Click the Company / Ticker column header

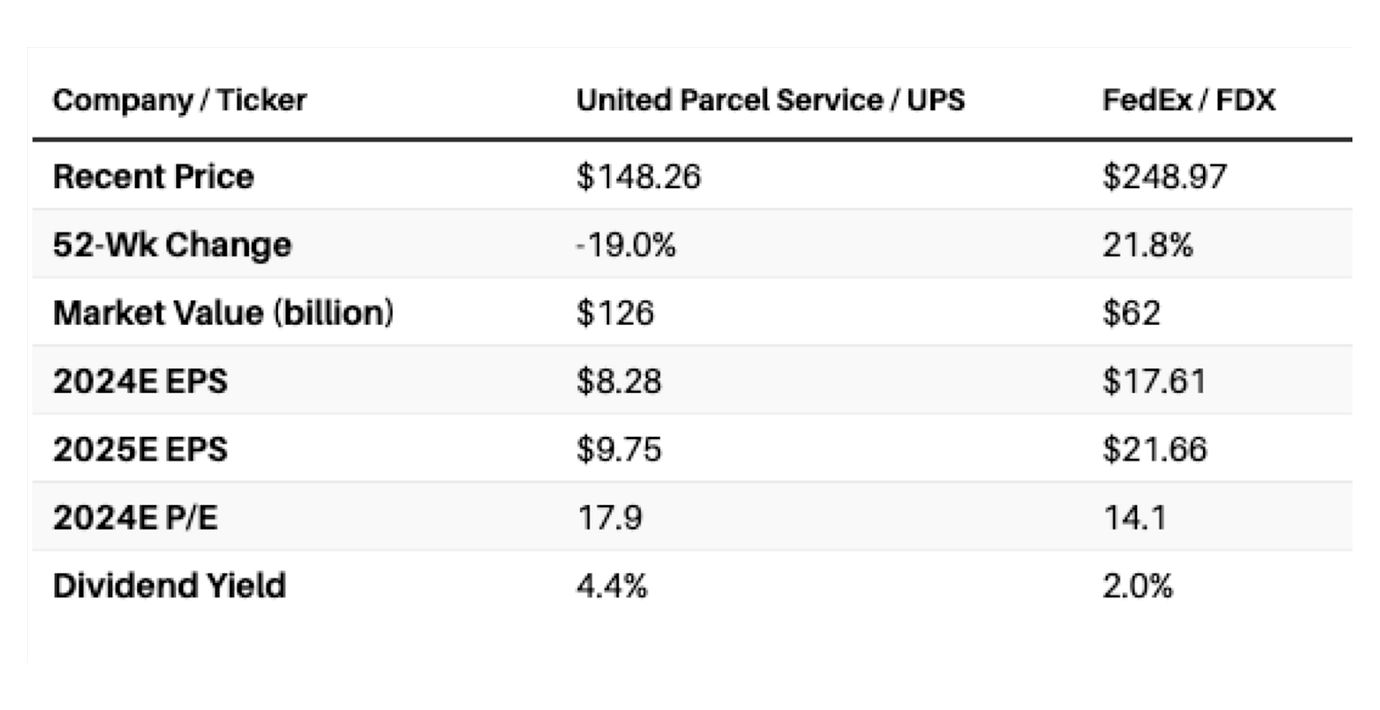[179, 100]
